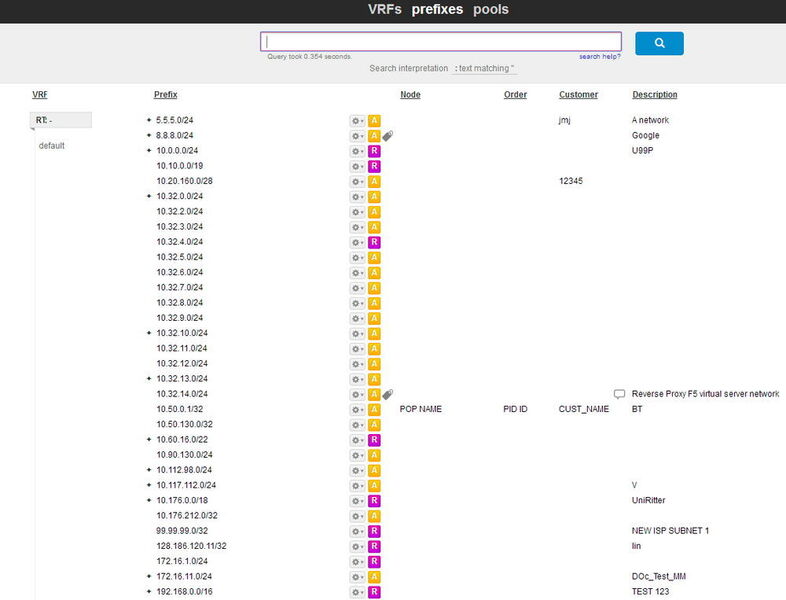Open gear menu for 172.16.1.0/24
Viewport: 786px width, 600px height.
point(357,562)
